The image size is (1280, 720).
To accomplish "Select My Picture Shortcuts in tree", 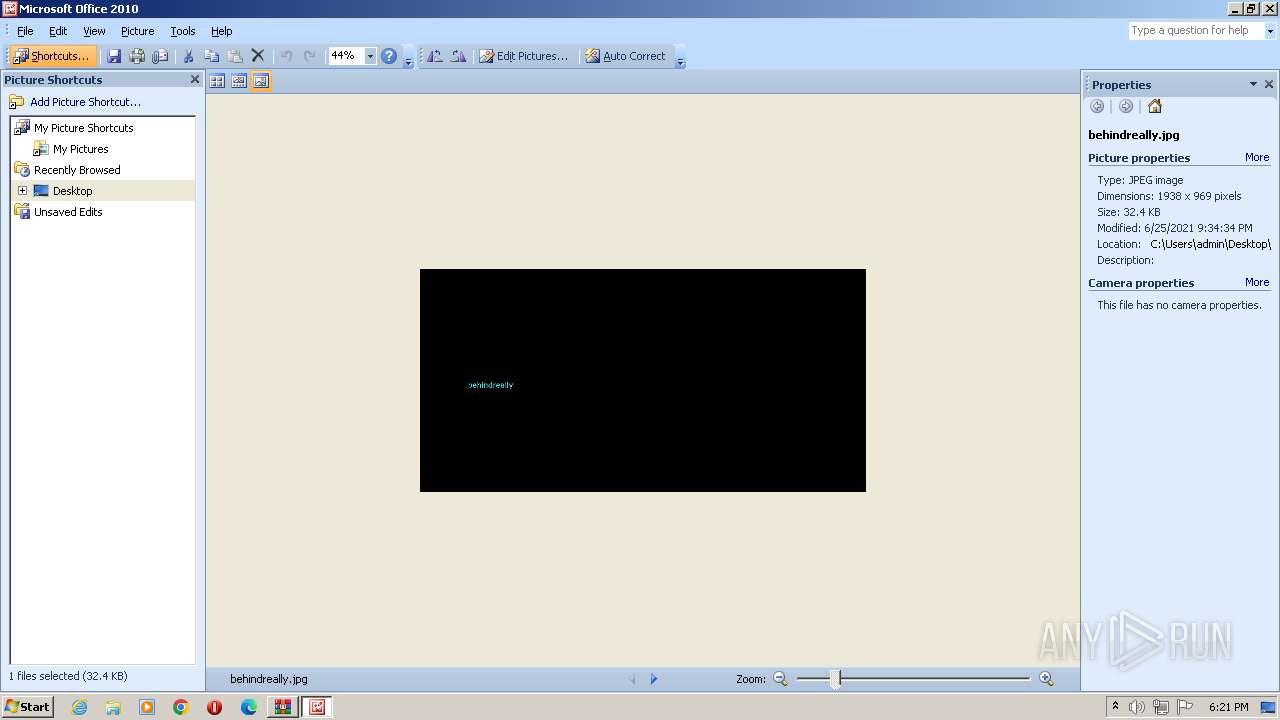I will (x=83, y=128).
